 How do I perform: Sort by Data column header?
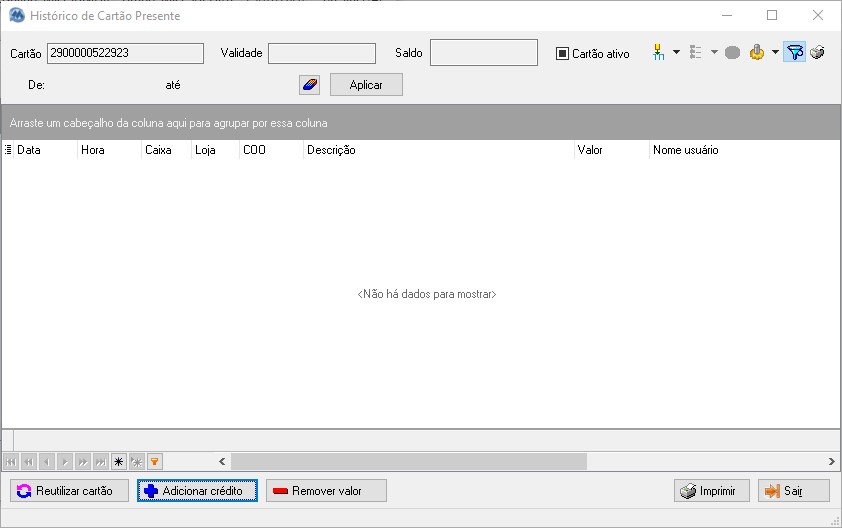[x=45, y=150]
